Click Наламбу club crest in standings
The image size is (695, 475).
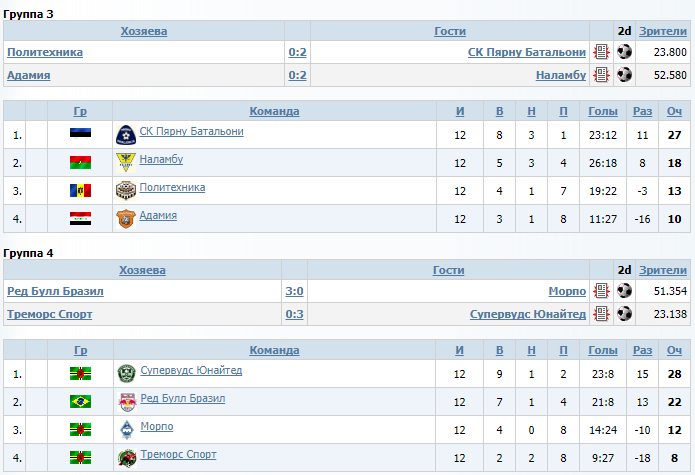[126, 163]
